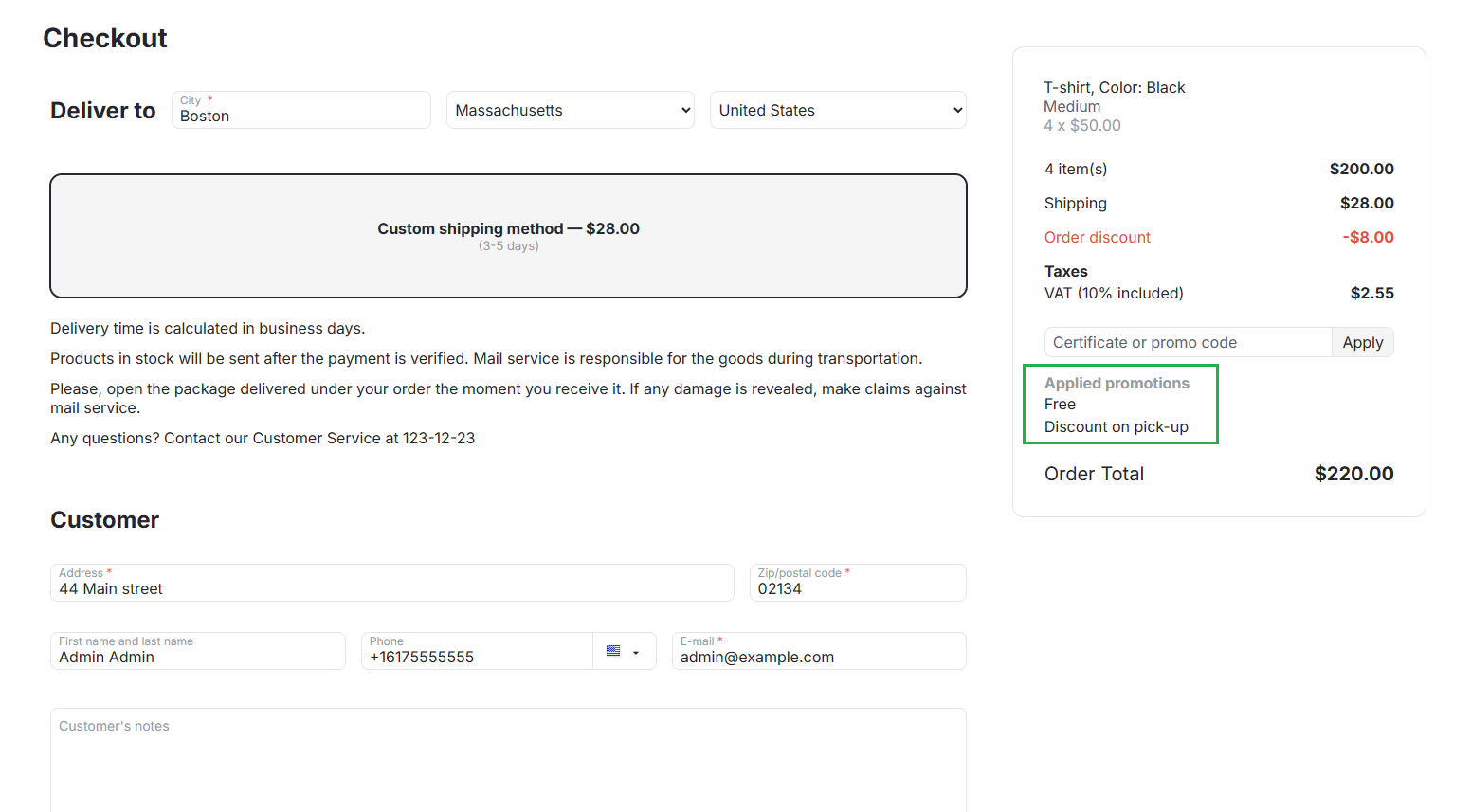Viewport: 1471px width, 812px height.
Task: Click the Shipping label in order summary
Action: pyautogui.click(x=1076, y=203)
